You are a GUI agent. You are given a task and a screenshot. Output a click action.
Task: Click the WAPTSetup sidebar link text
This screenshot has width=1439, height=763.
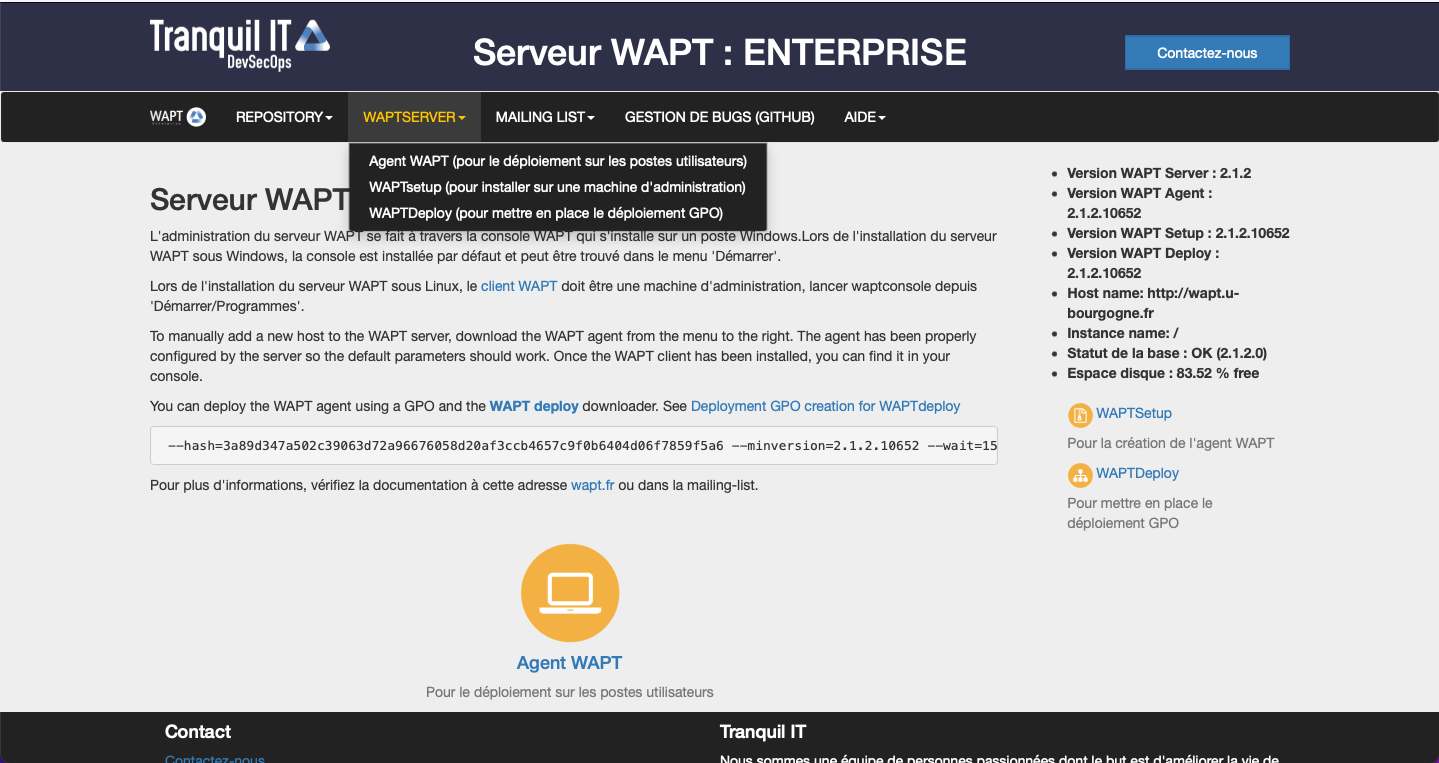(1134, 413)
